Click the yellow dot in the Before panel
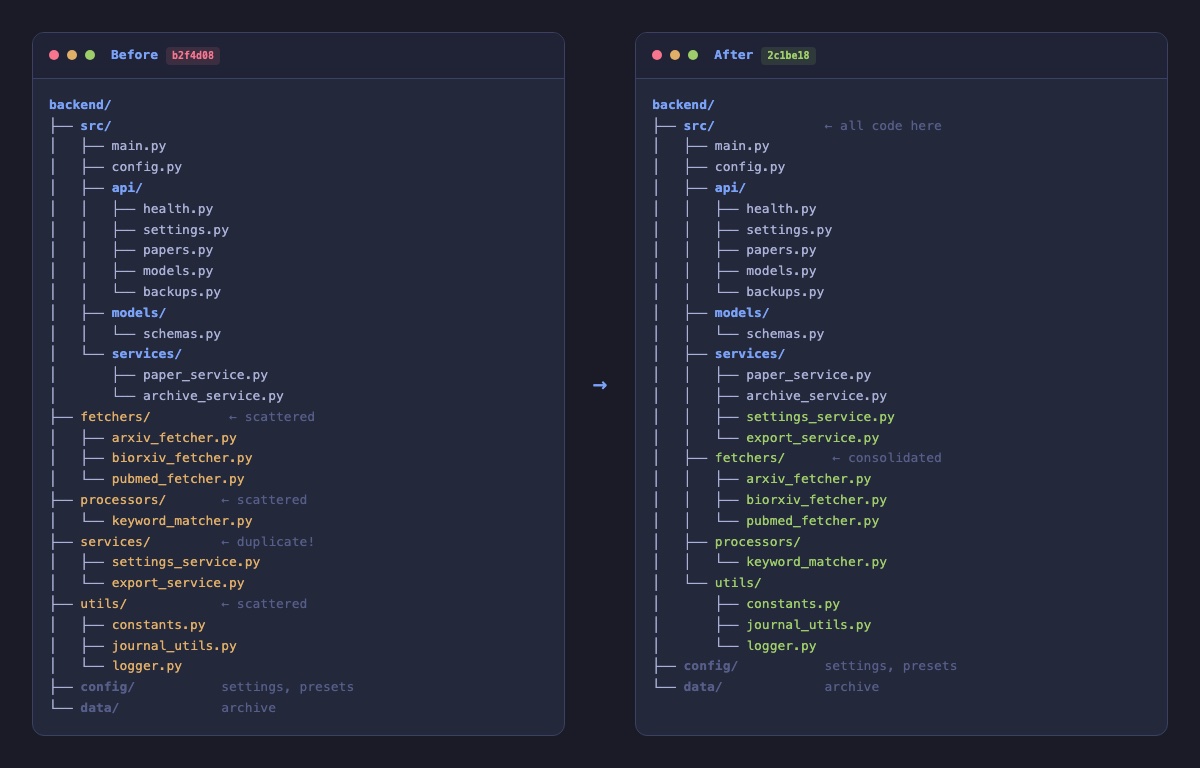 point(72,55)
